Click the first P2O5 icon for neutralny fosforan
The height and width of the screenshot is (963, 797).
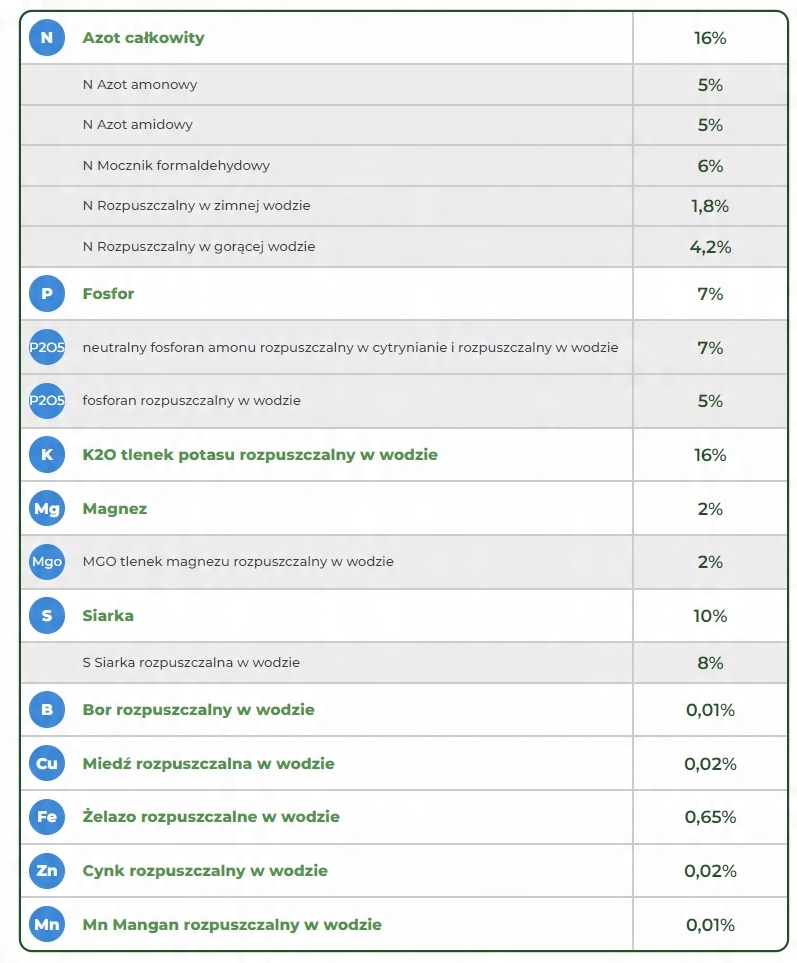(x=47, y=347)
